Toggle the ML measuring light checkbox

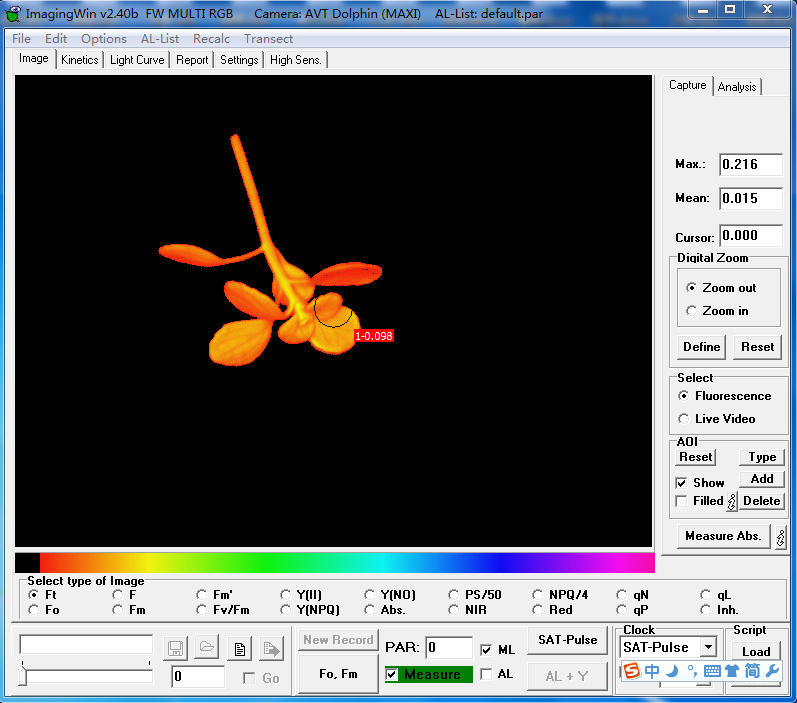(487, 650)
